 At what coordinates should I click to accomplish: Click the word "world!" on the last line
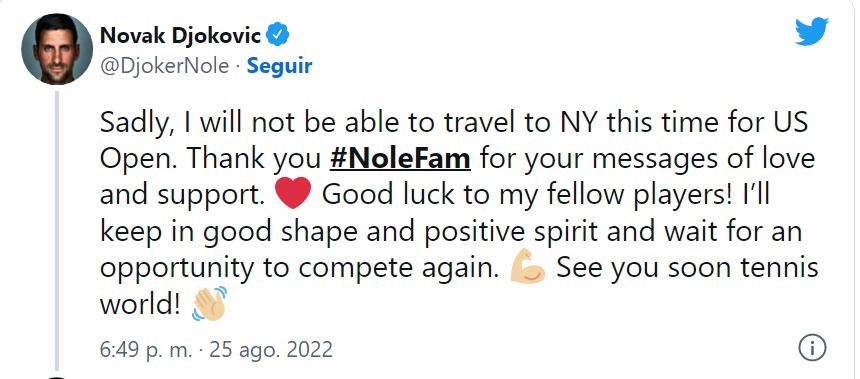point(140,304)
